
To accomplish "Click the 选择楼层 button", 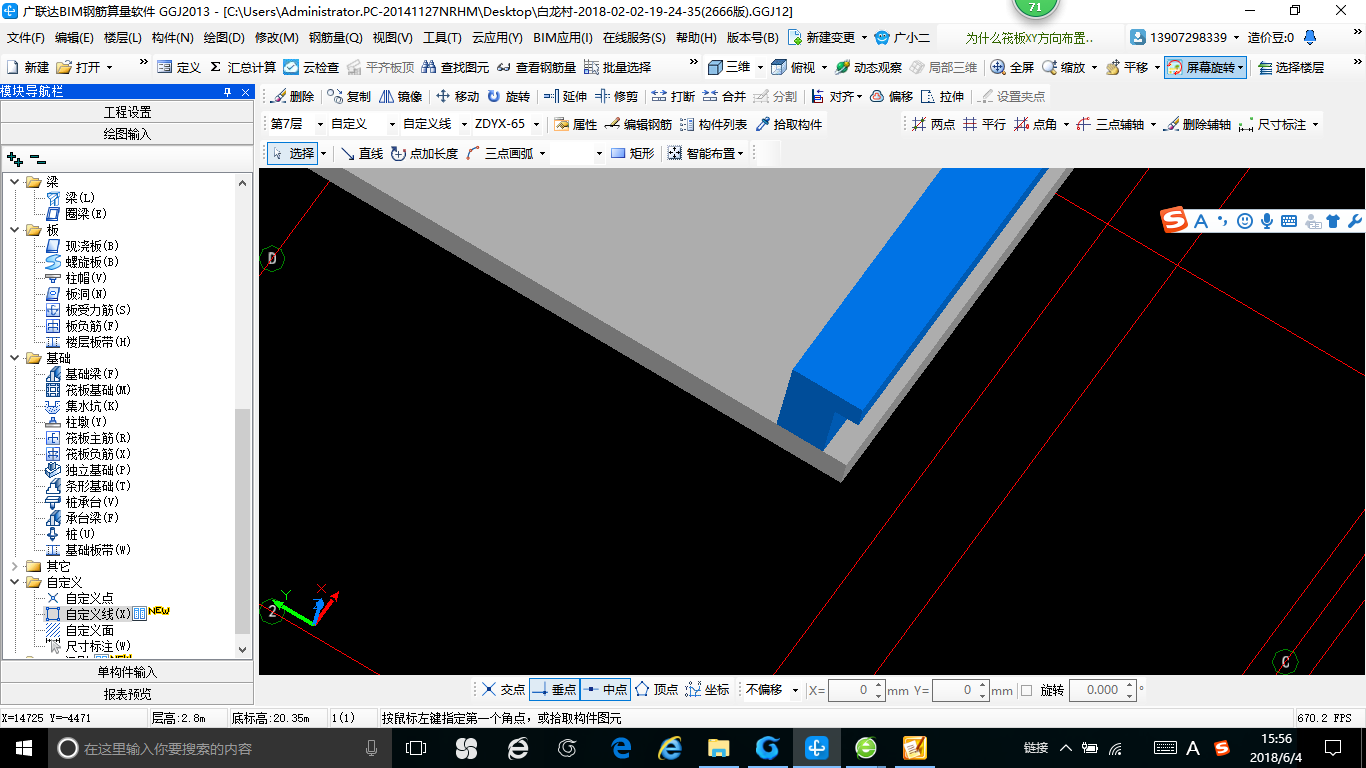I will tap(1291, 67).
